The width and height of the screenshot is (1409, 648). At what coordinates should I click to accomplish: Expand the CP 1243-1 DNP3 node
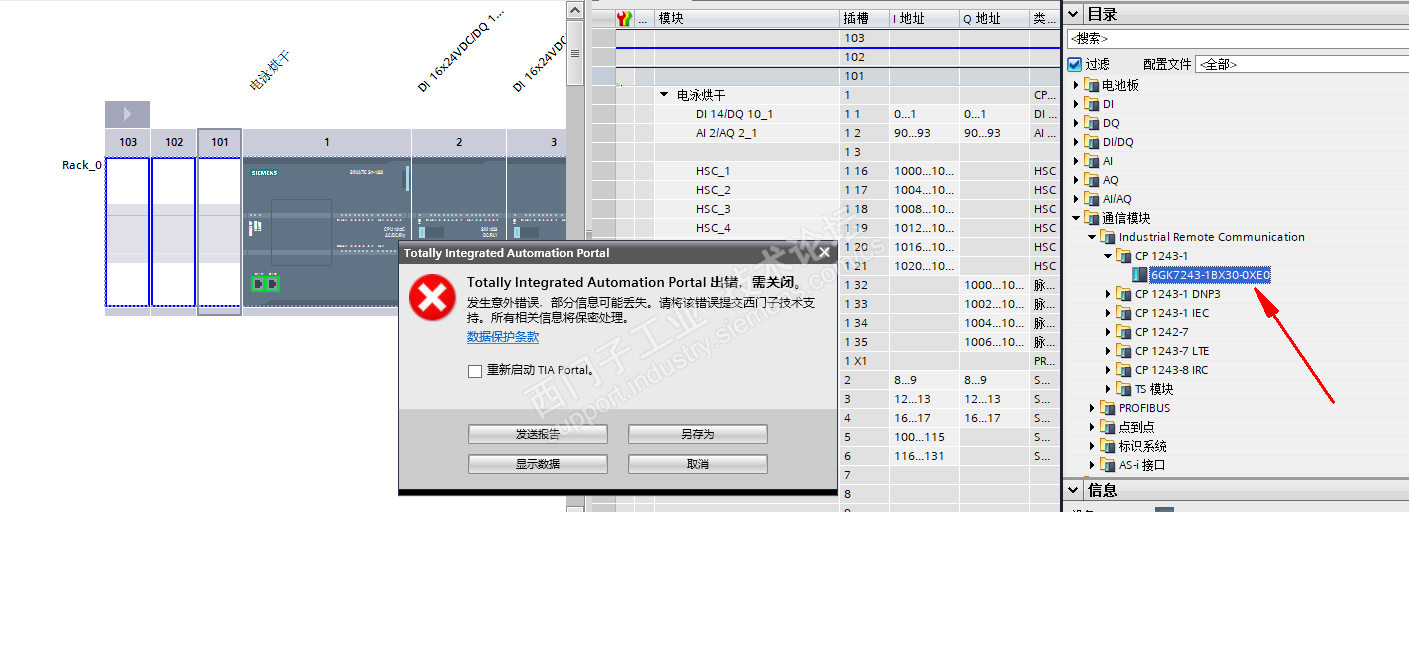tap(1108, 294)
